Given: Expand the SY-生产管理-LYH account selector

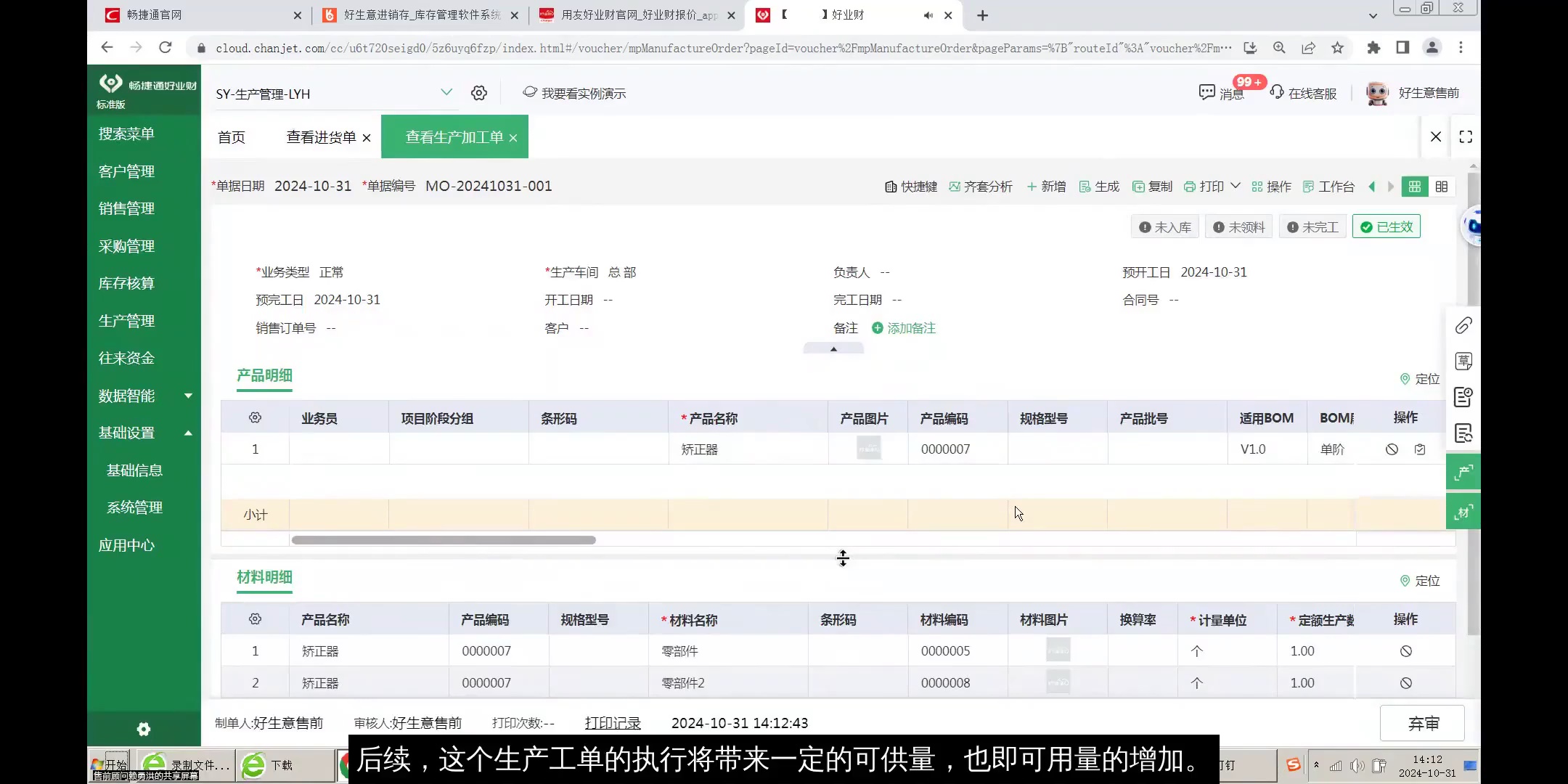Looking at the screenshot, I should coord(446,93).
